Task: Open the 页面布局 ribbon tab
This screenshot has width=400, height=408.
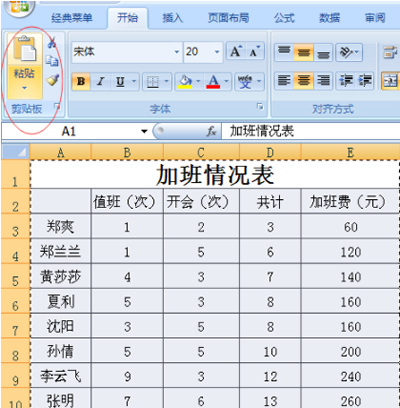Action: pyautogui.click(x=229, y=18)
